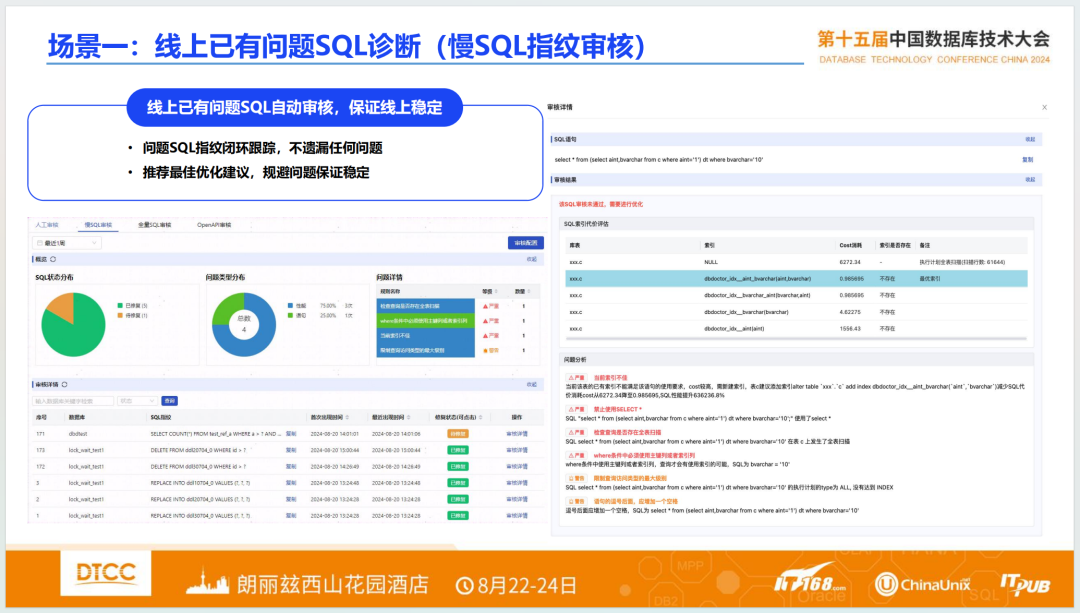Collapse the SQL语句 section
Viewport: 1080px width, 613px height.
[x=1030, y=139]
